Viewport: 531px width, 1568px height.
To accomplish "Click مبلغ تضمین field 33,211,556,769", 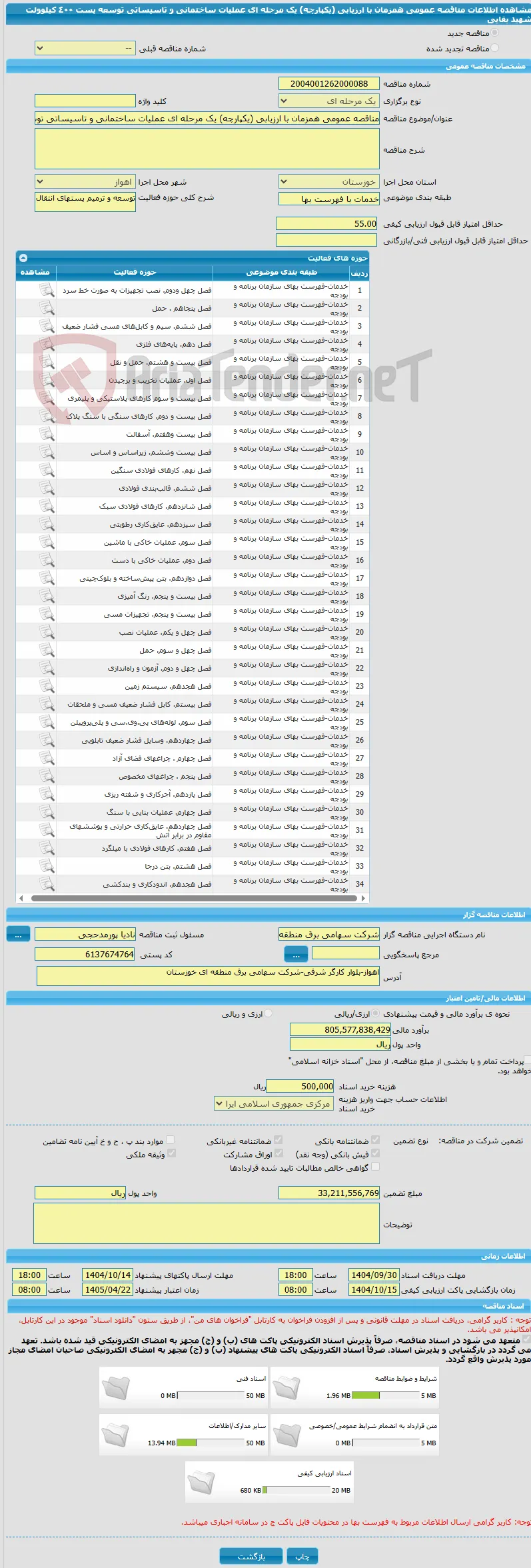I will 329,1193.
